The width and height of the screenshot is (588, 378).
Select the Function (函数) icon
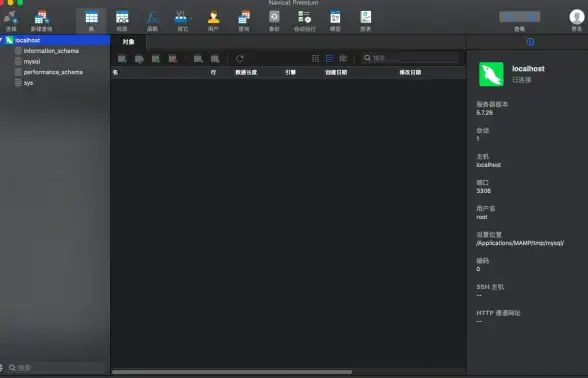(x=152, y=21)
